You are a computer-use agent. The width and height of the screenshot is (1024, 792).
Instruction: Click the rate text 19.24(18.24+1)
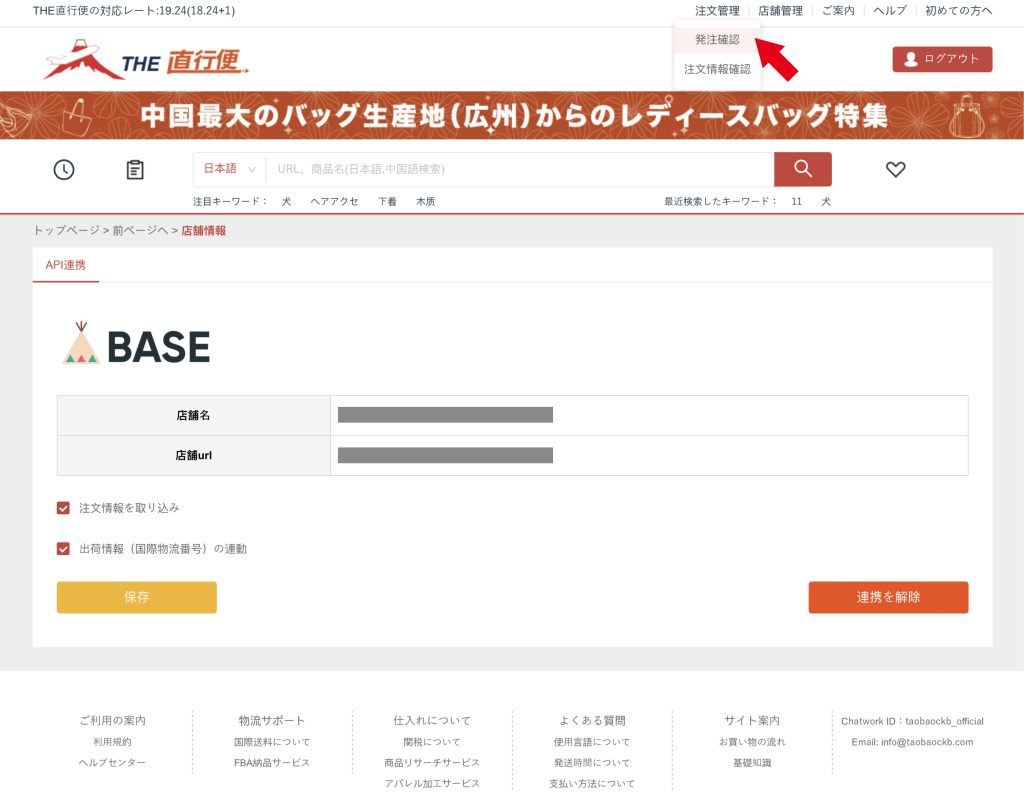click(196, 10)
